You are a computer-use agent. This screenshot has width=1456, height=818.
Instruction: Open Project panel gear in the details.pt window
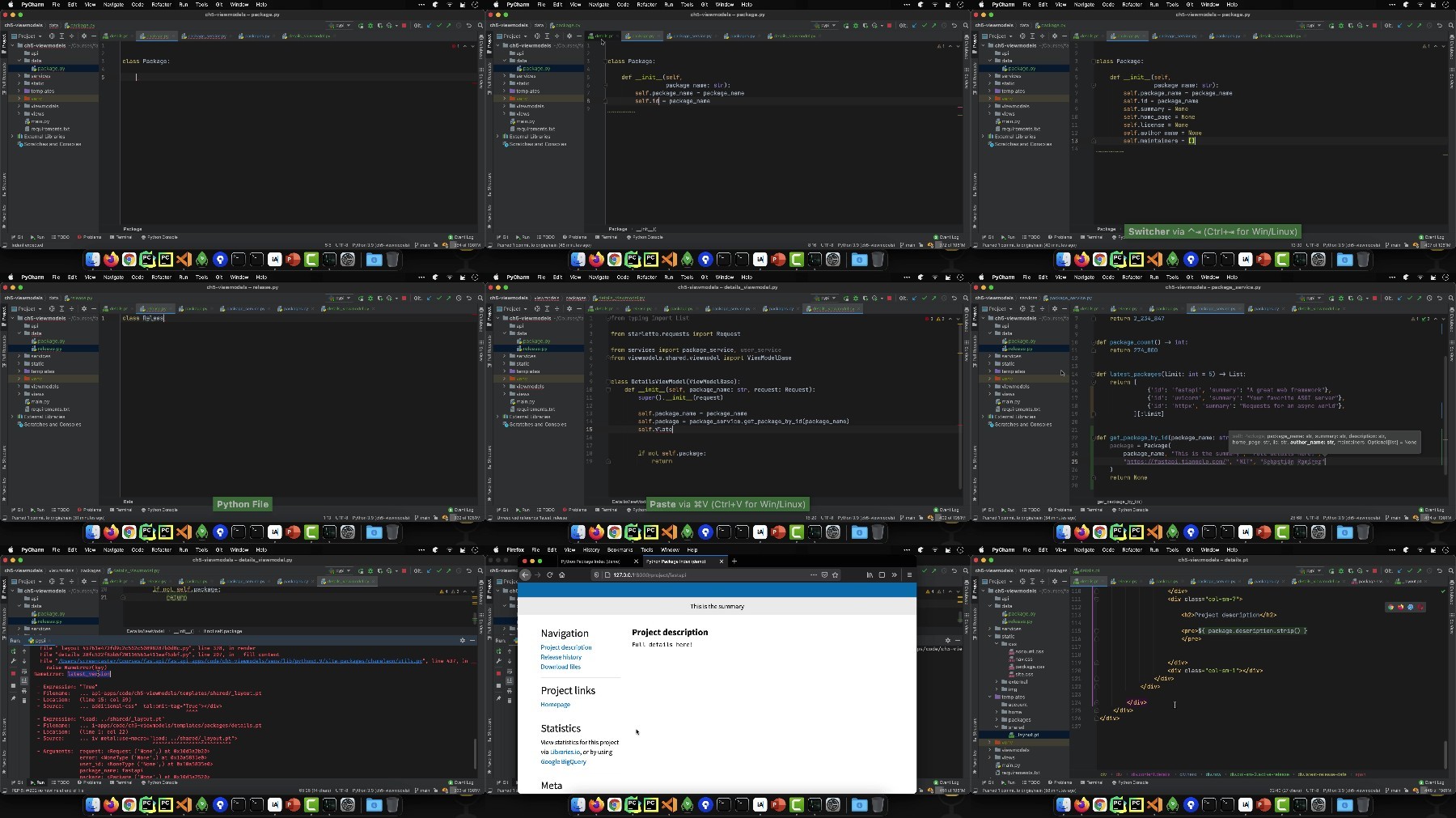pyautogui.click(x=1054, y=581)
